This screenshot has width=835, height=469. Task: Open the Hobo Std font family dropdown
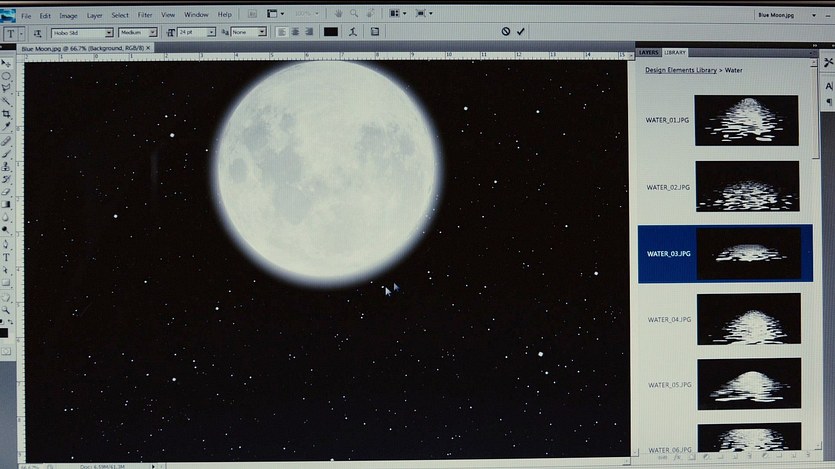(x=82, y=32)
